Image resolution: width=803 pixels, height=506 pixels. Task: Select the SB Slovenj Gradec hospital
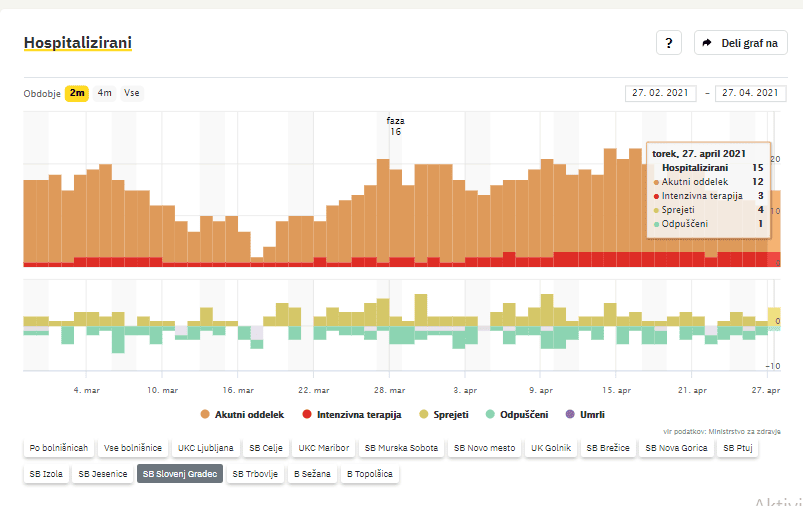coord(180,474)
